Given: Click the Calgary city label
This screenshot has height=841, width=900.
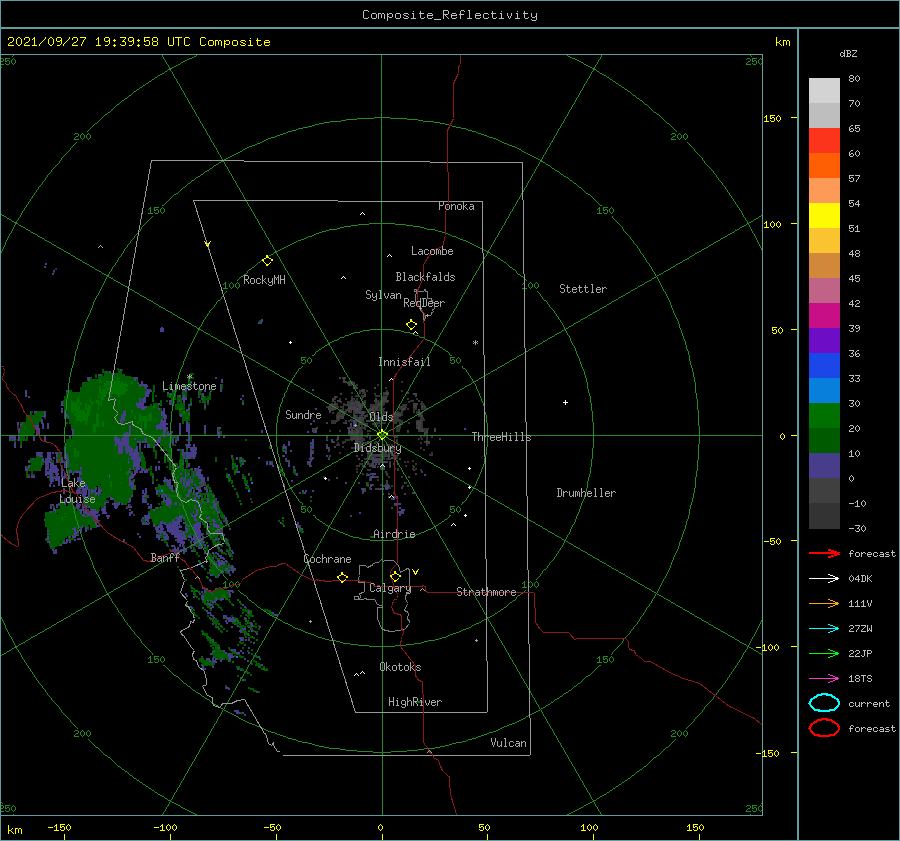Looking at the screenshot, I should 390,588.
